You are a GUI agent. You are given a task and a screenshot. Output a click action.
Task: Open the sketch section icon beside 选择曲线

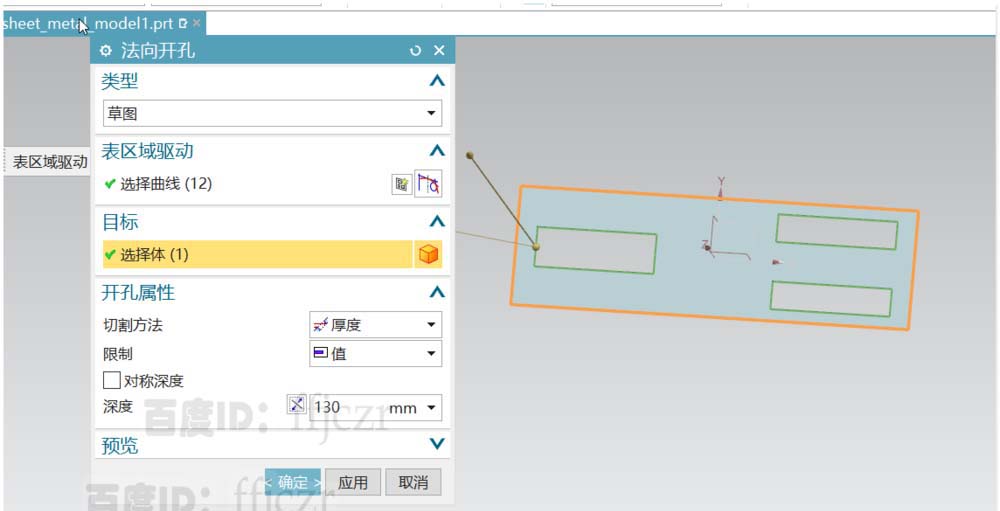(x=401, y=184)
